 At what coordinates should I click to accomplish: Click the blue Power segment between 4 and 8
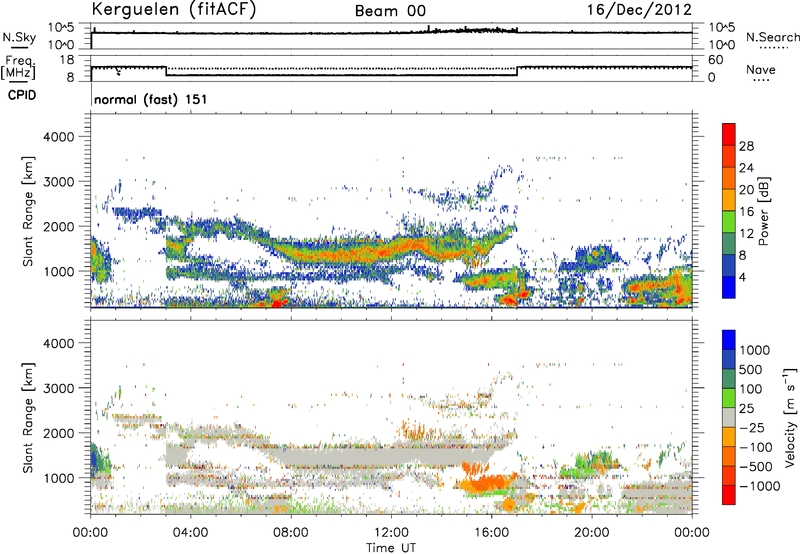click(729, 266)
